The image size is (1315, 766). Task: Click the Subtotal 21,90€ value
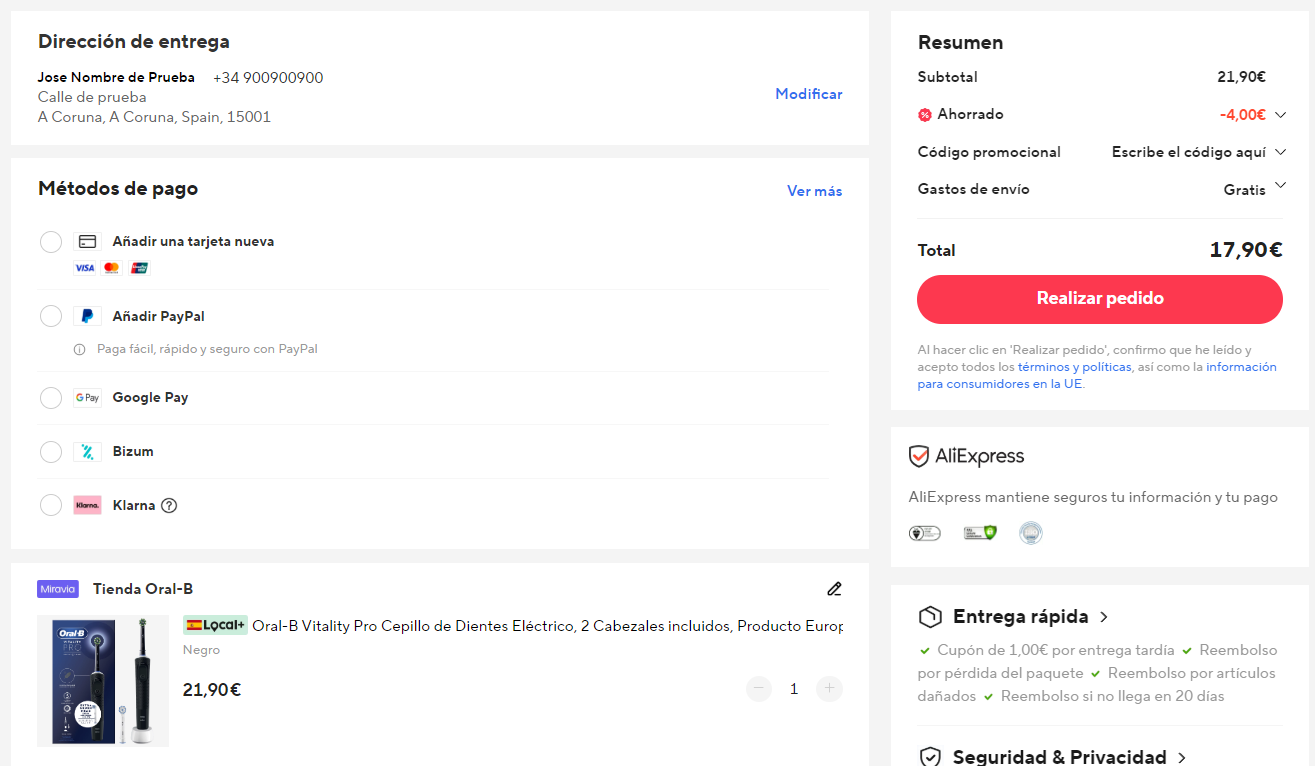1242,77
